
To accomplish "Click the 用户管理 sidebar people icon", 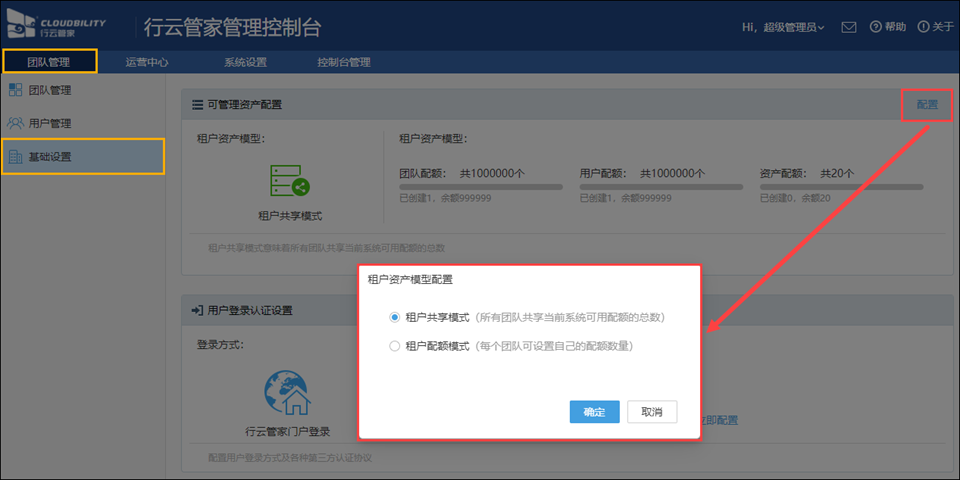I will pos(15,123).
